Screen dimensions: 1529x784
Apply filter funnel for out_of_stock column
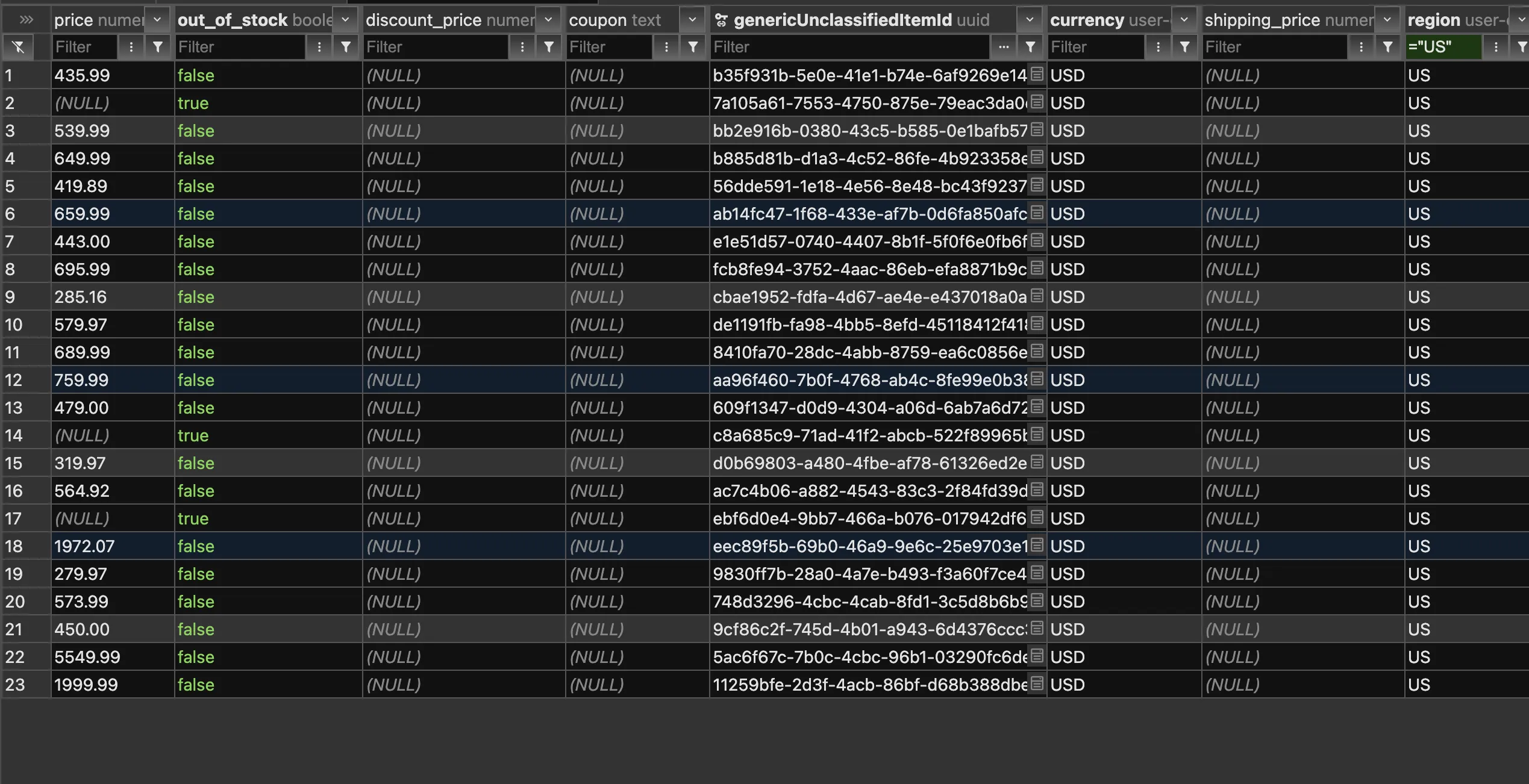click(x=346, y=47)
